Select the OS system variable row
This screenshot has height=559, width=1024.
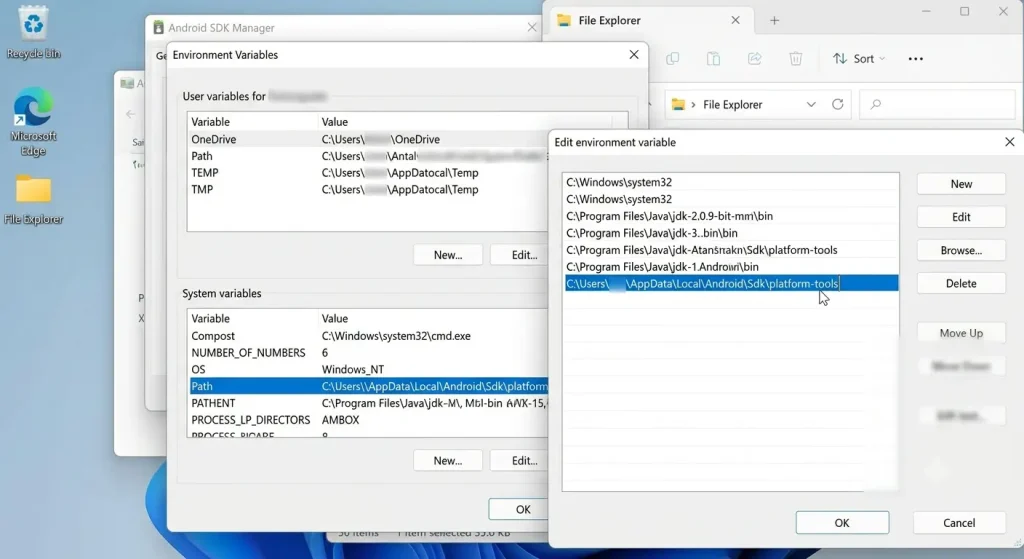(x=367, y=370)
